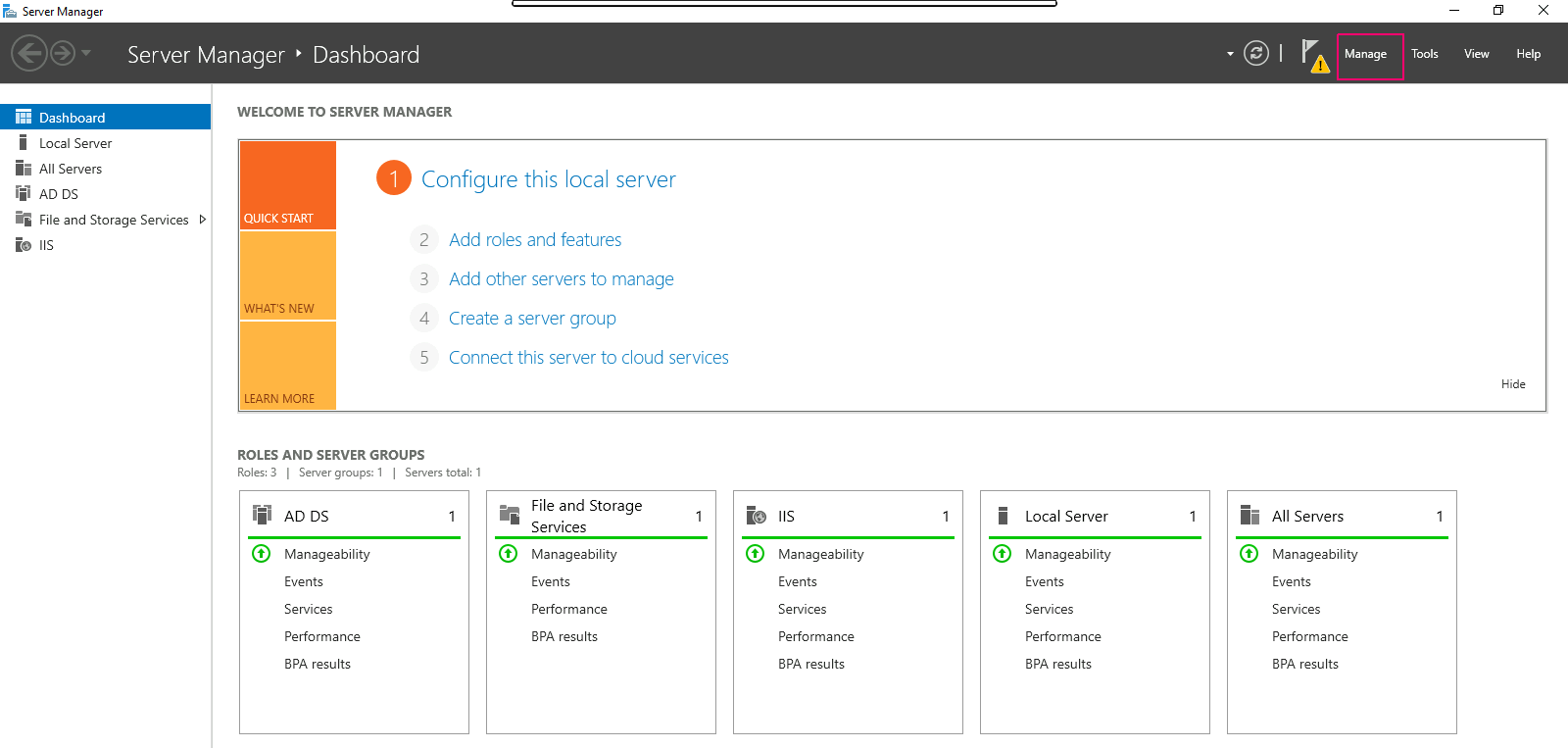Open the Manage menu
The height and width of the screenshot is (748, 1568).
1365,54
